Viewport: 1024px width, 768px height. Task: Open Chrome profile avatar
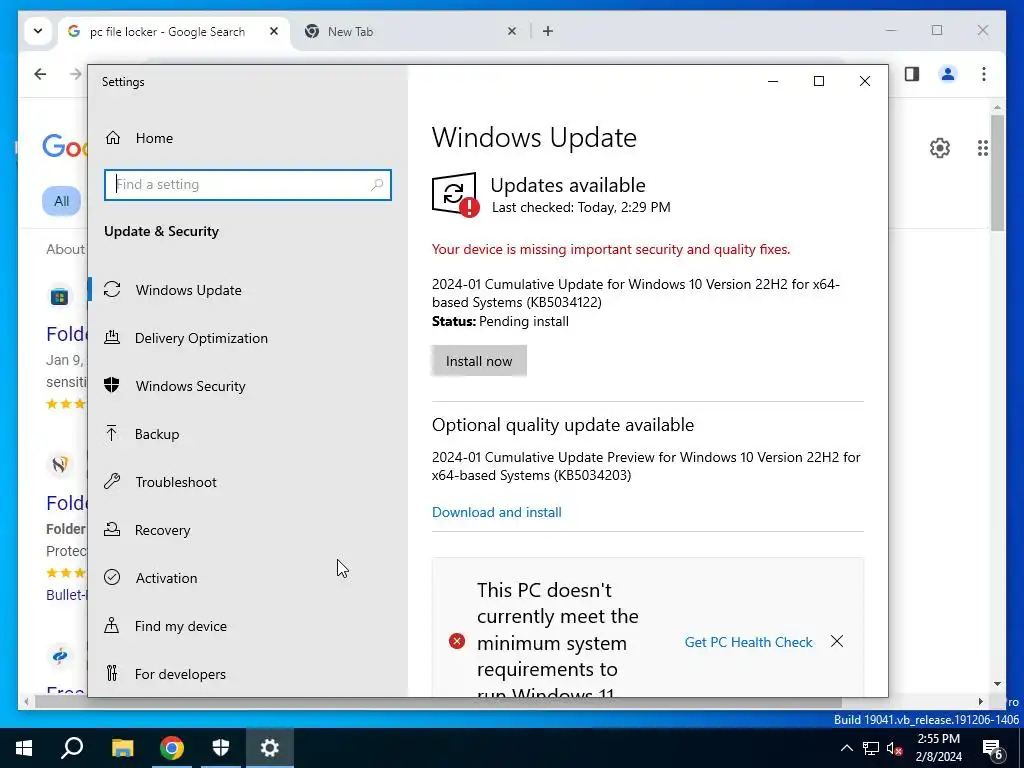(948, 74)
